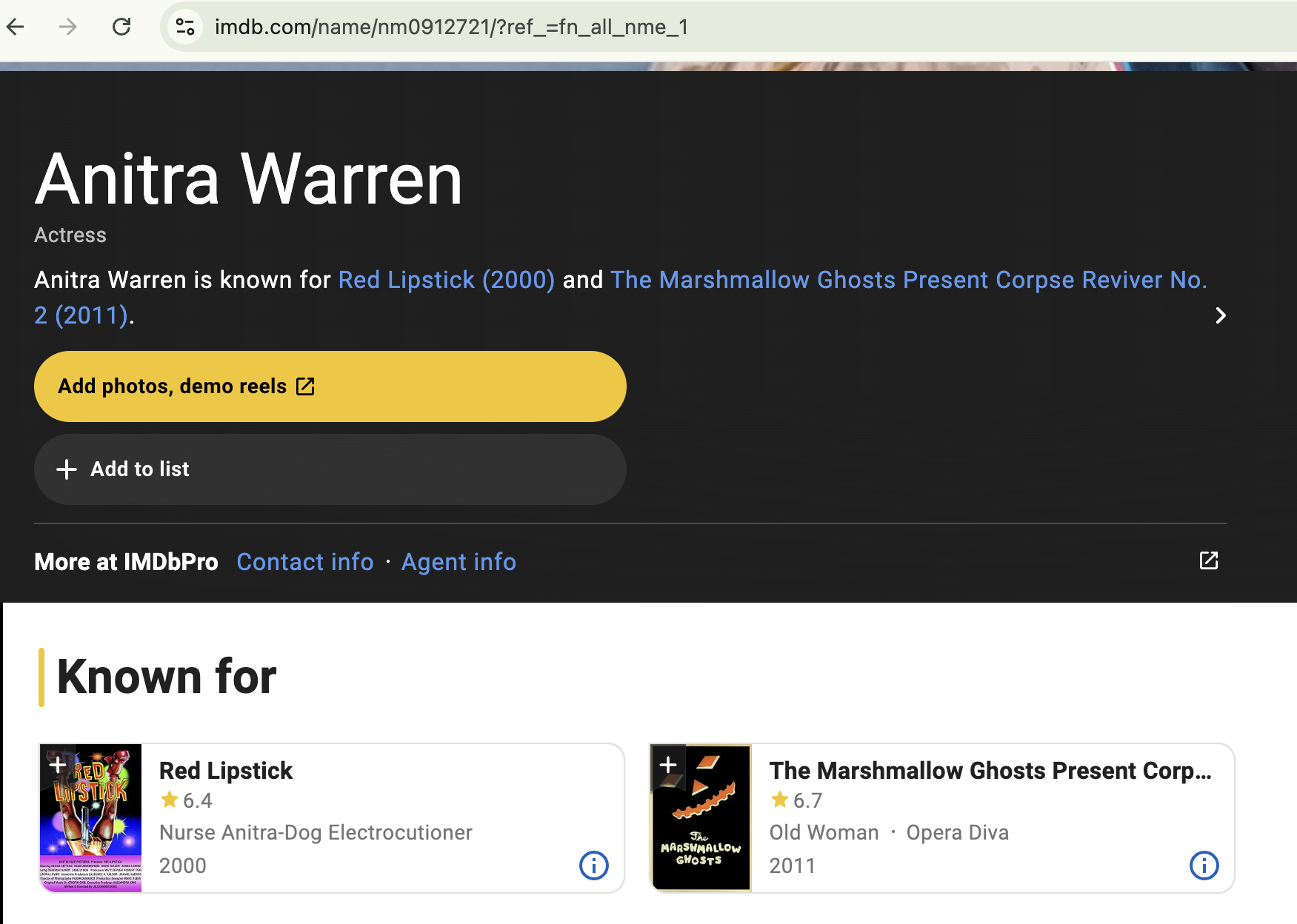The height and width of the screenshot is (924, 1297).
Task: Open the info circle on Red Lipstick card
Action: click(593, 865)
